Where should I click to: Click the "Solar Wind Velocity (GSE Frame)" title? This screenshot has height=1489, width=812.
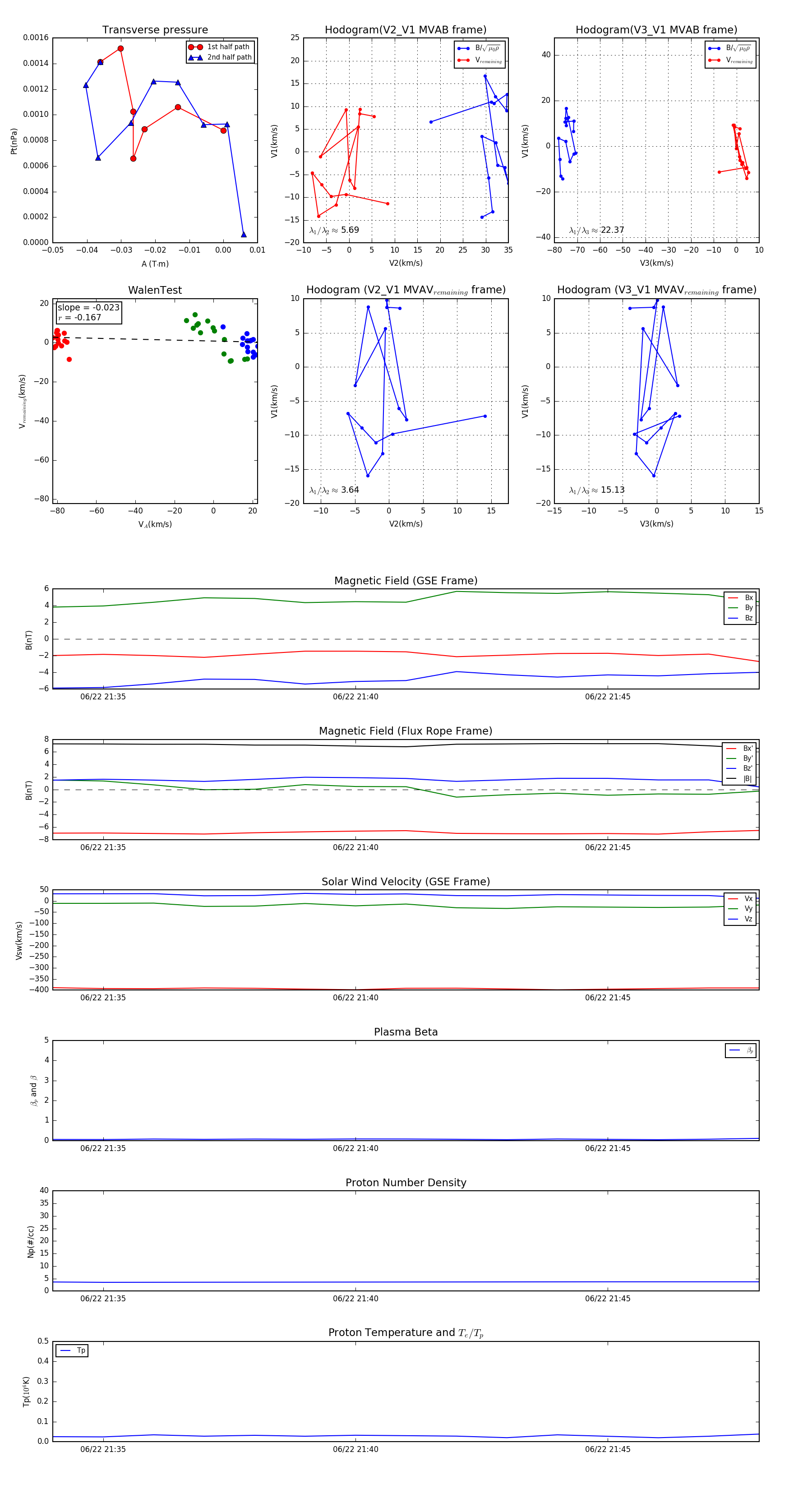click(x=406, y=882)
